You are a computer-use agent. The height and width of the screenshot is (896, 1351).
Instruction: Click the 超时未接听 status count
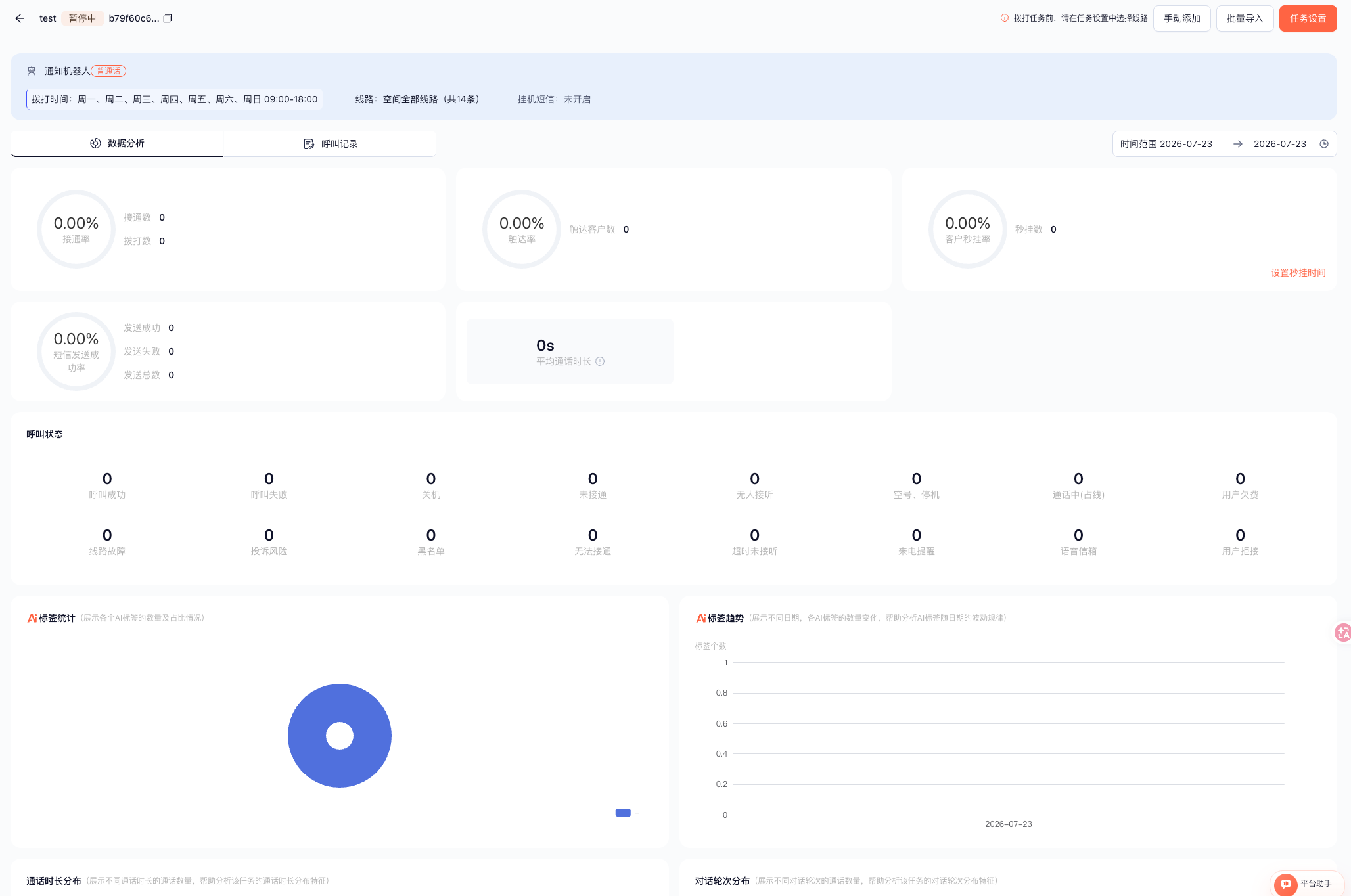754,535
